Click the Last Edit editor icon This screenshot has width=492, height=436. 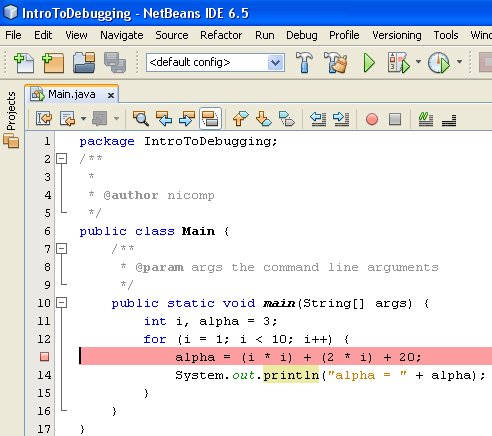tap(44, 118)
